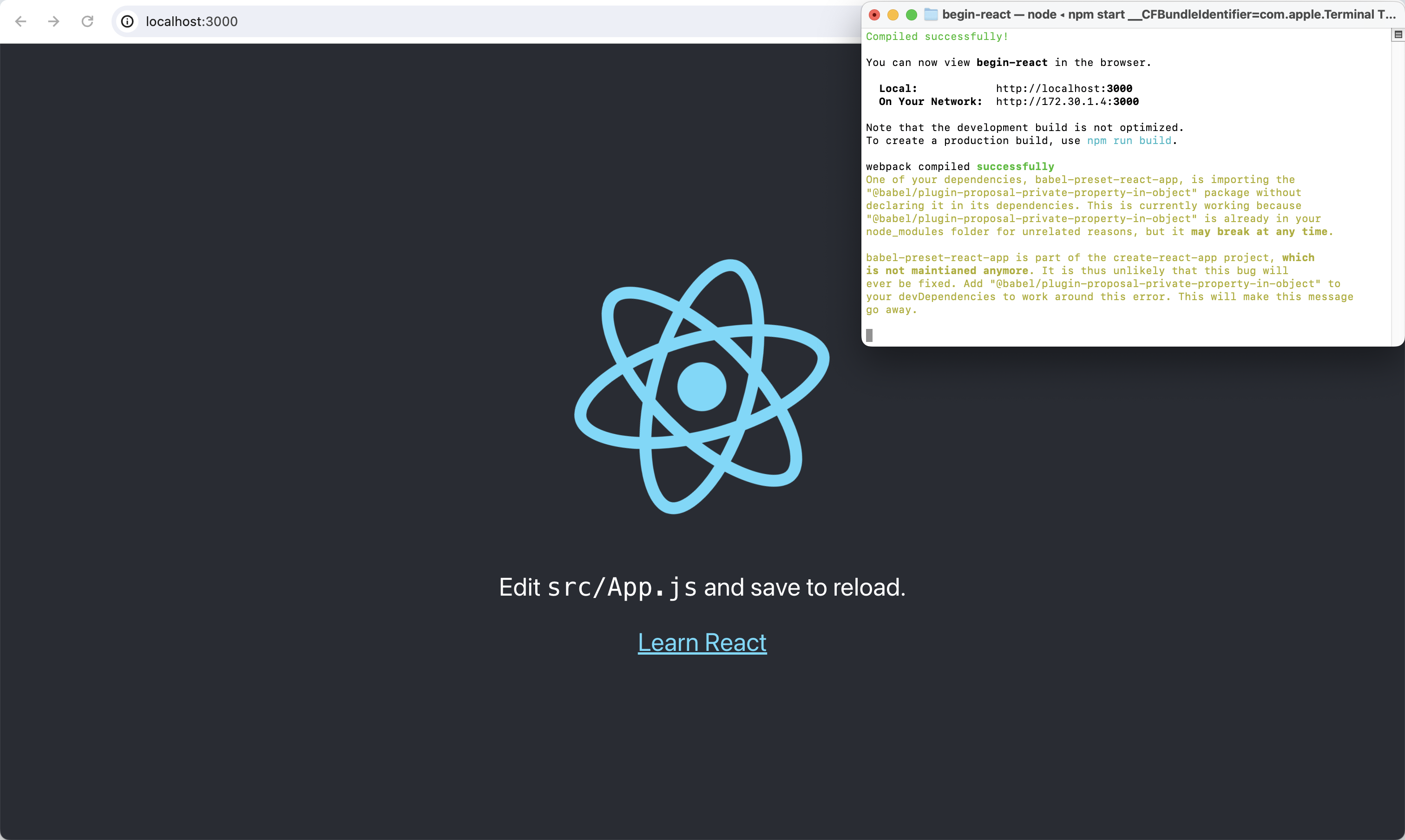This screenshot has height=840, width=1405.
Task: Click the 'Compiled successfully!' terminal line
Action: click(x=937, y=37)
